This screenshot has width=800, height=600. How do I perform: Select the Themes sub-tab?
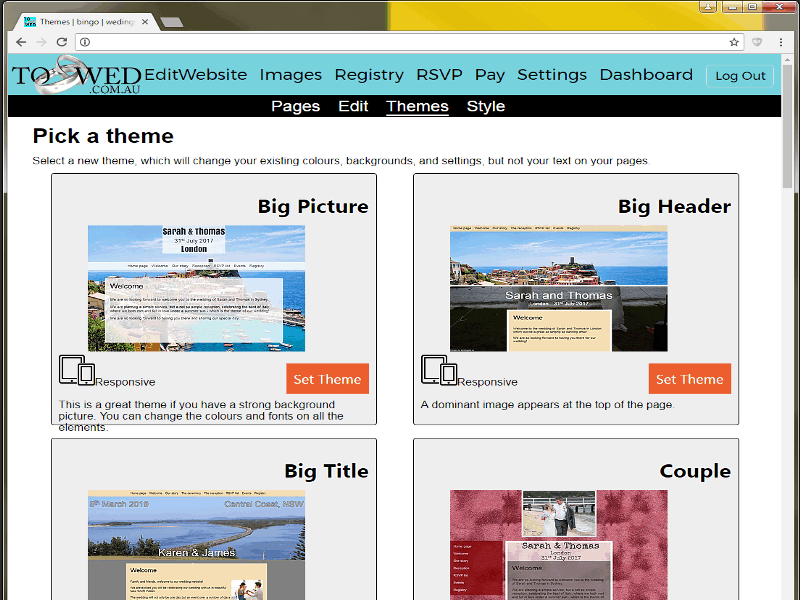417,106
